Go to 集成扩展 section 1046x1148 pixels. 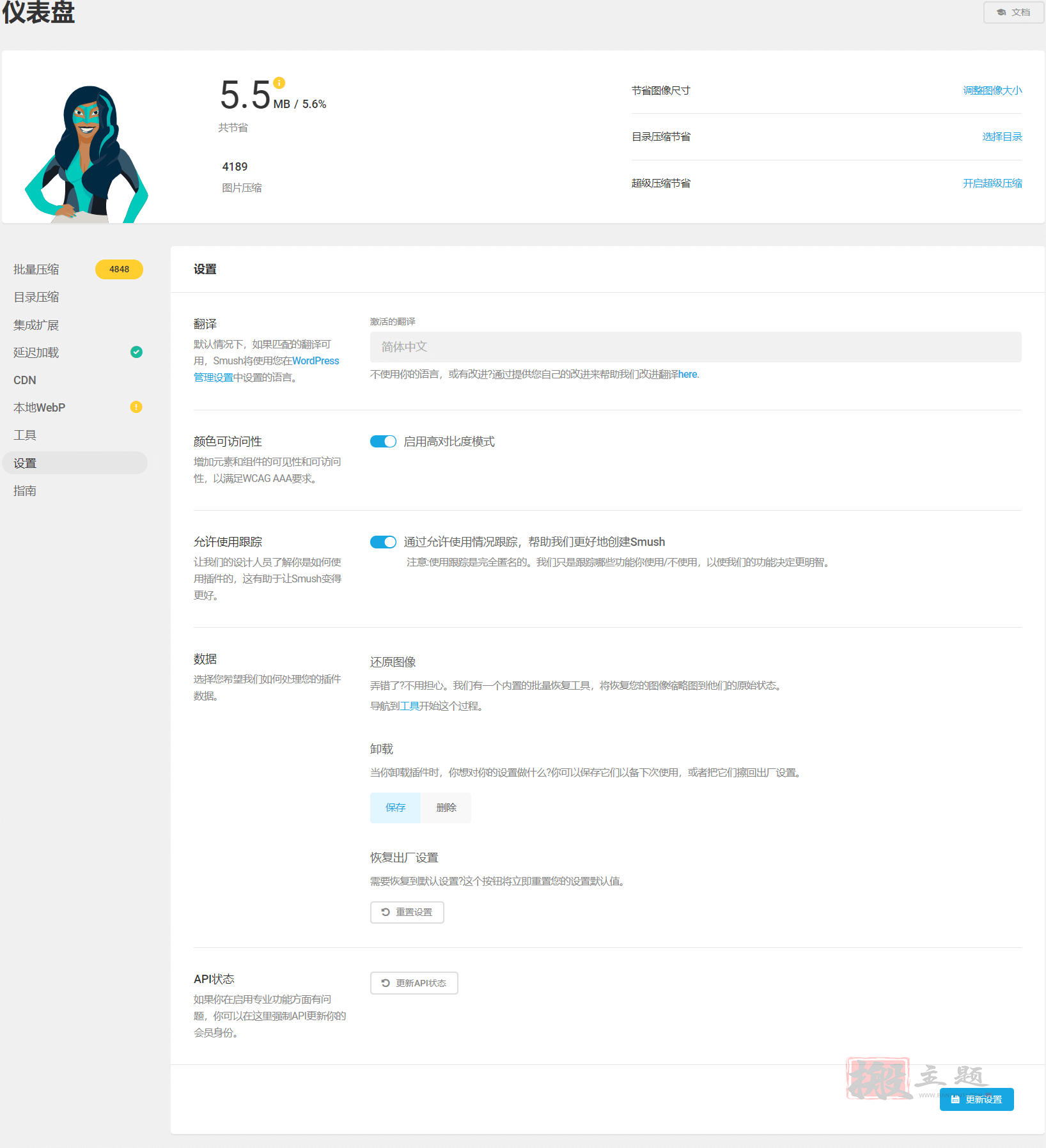(36, 325)
